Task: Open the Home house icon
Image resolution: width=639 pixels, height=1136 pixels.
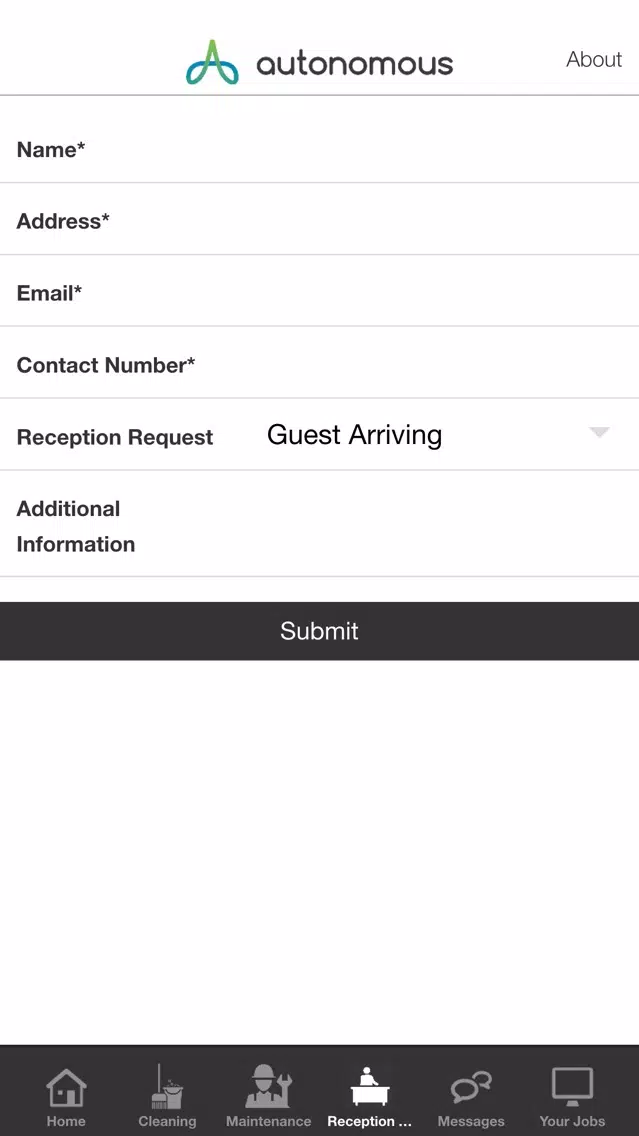Action: 66,1087
